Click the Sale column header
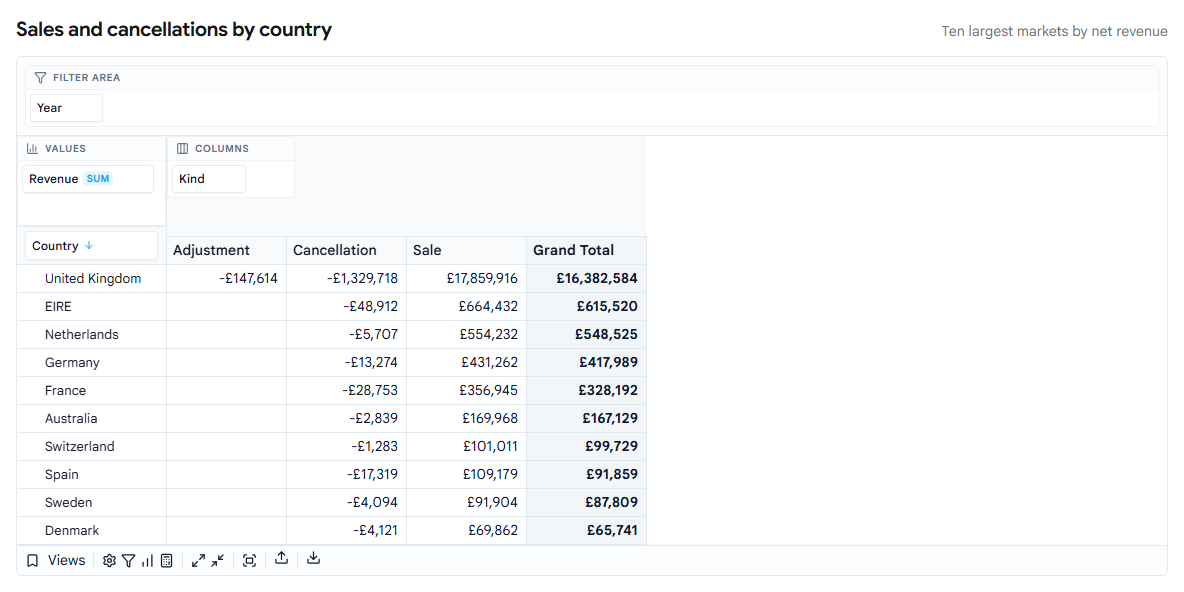 point(467,250)
